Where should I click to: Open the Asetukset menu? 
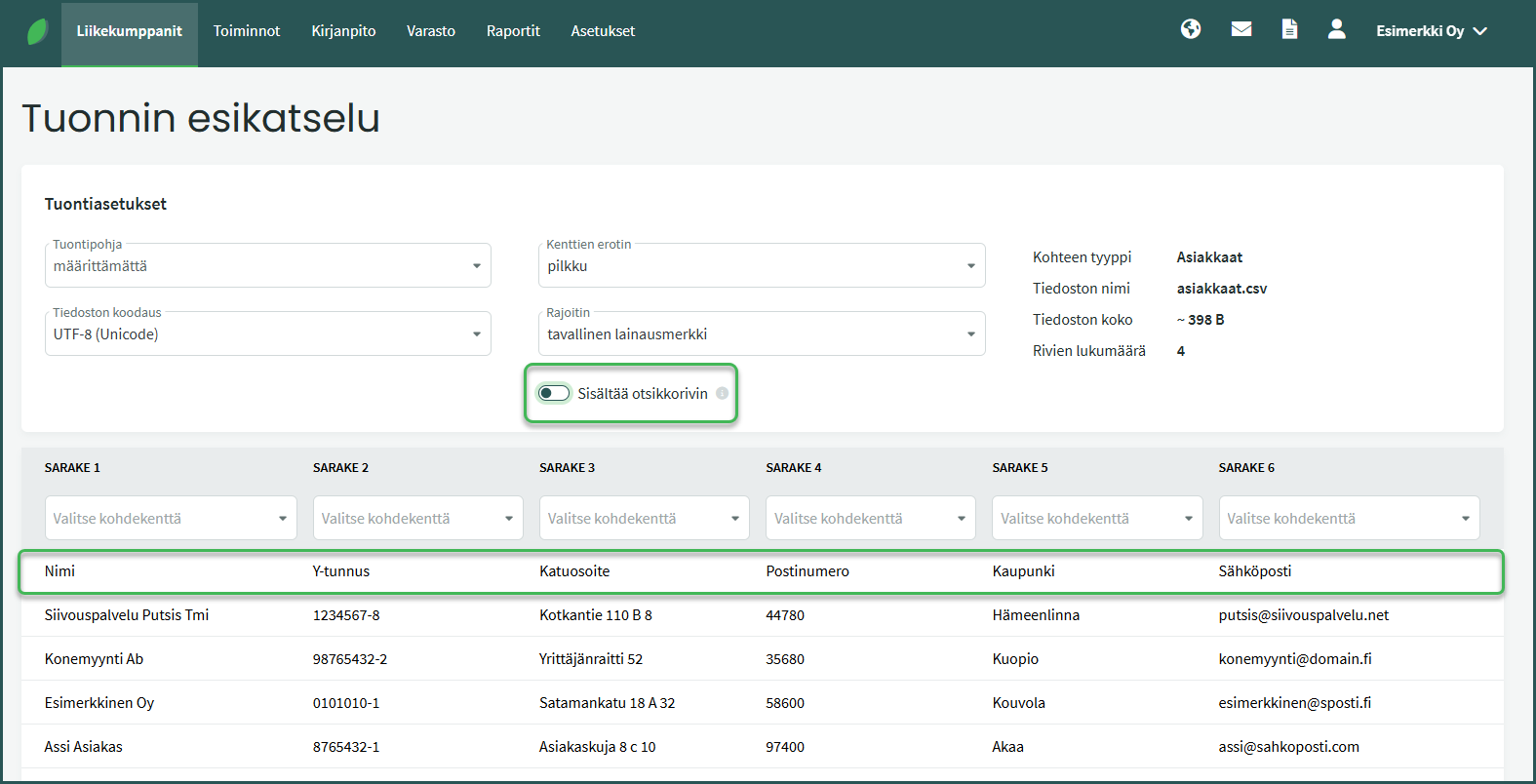603,31
